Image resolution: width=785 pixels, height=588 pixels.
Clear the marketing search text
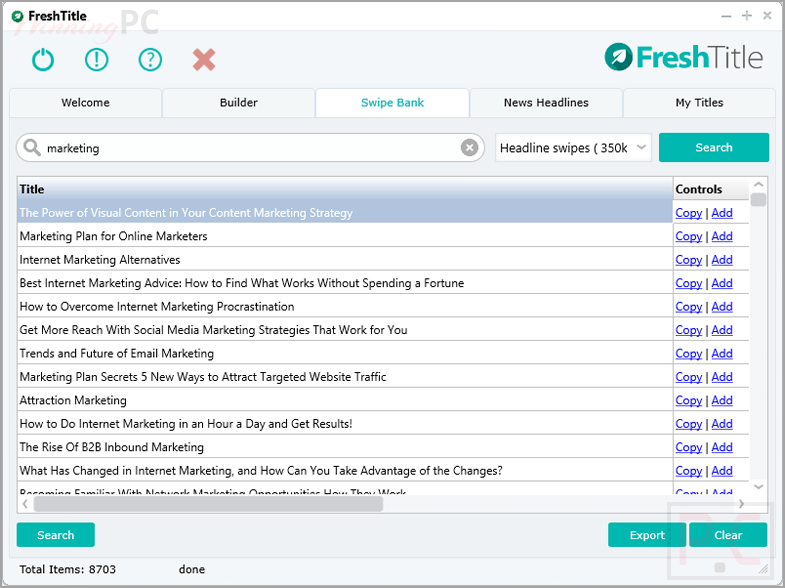click(x=469, y=148)
